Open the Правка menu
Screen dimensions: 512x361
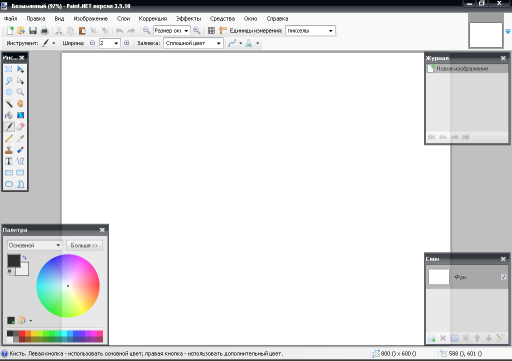click(36, 19)
